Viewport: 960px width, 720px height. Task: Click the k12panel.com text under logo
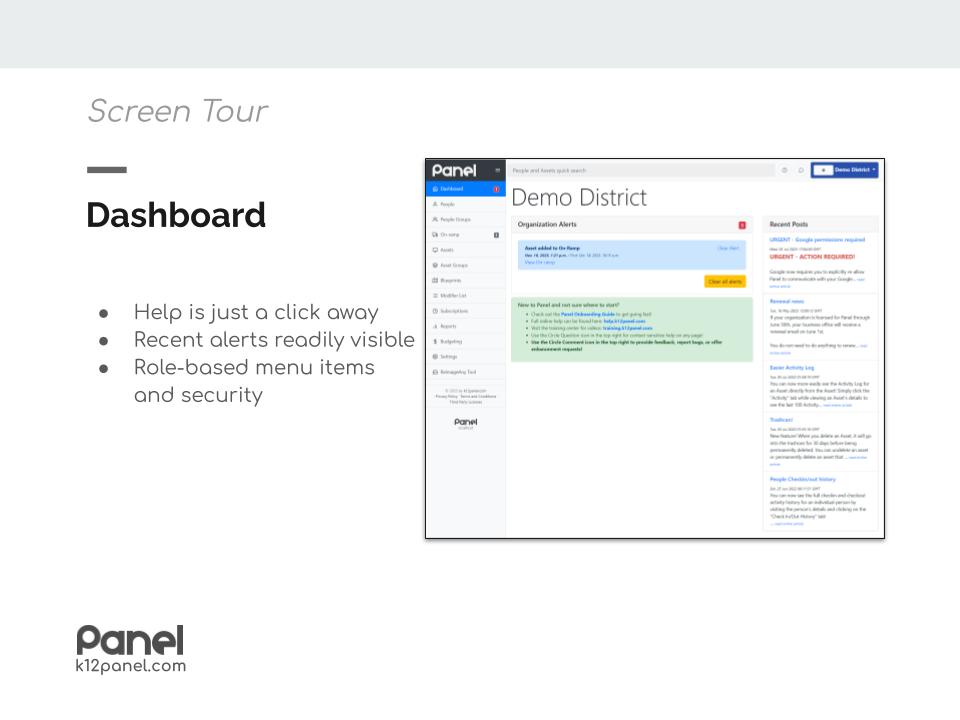pos(130,666)
